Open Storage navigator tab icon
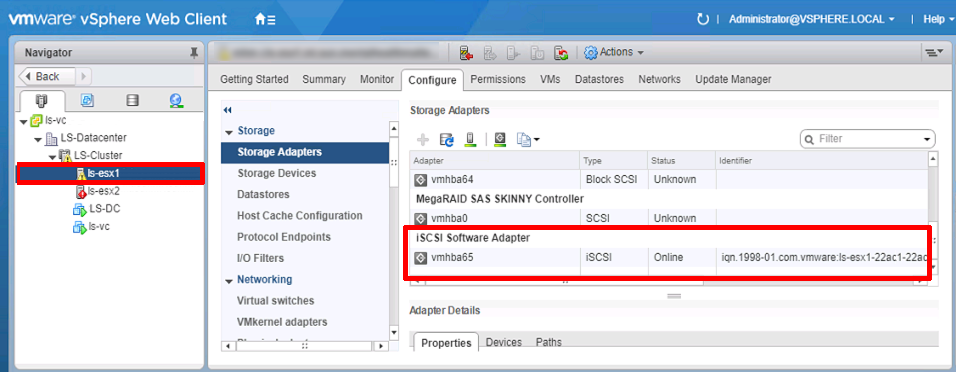Image resolution: width=956 pixels, height=372 pixels. 132,101
